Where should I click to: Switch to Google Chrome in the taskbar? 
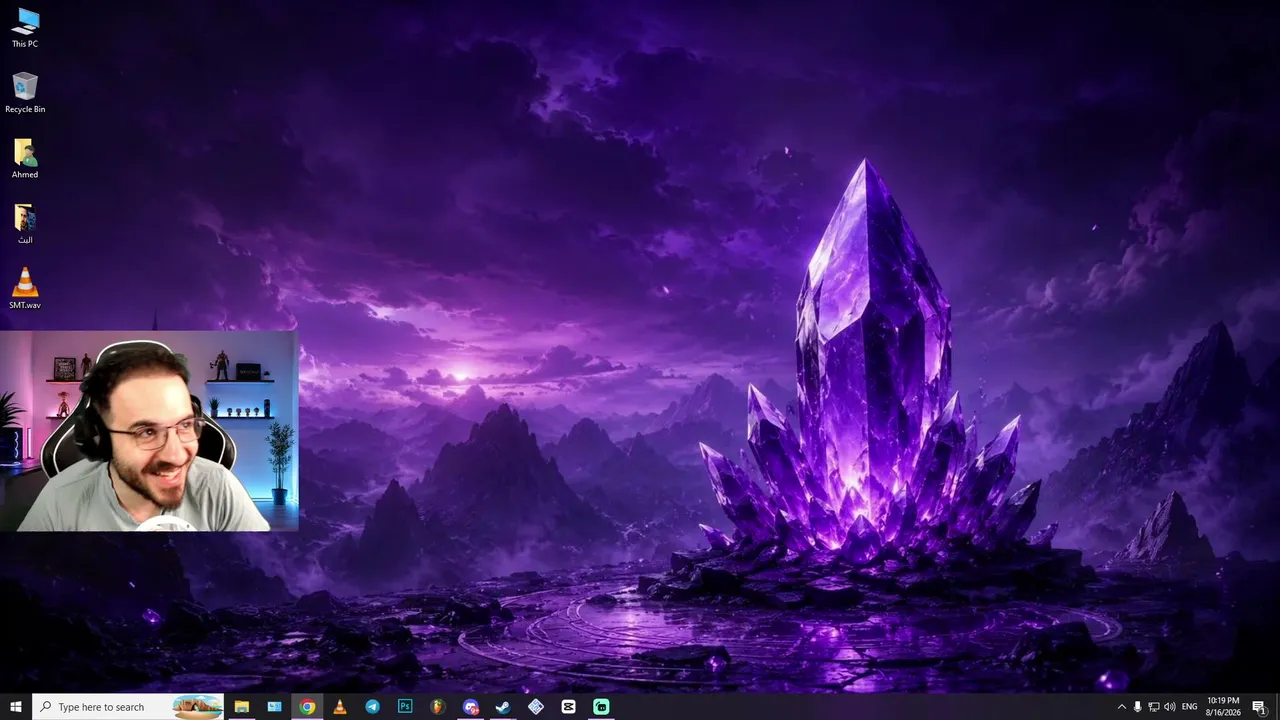tap(307, 707)
